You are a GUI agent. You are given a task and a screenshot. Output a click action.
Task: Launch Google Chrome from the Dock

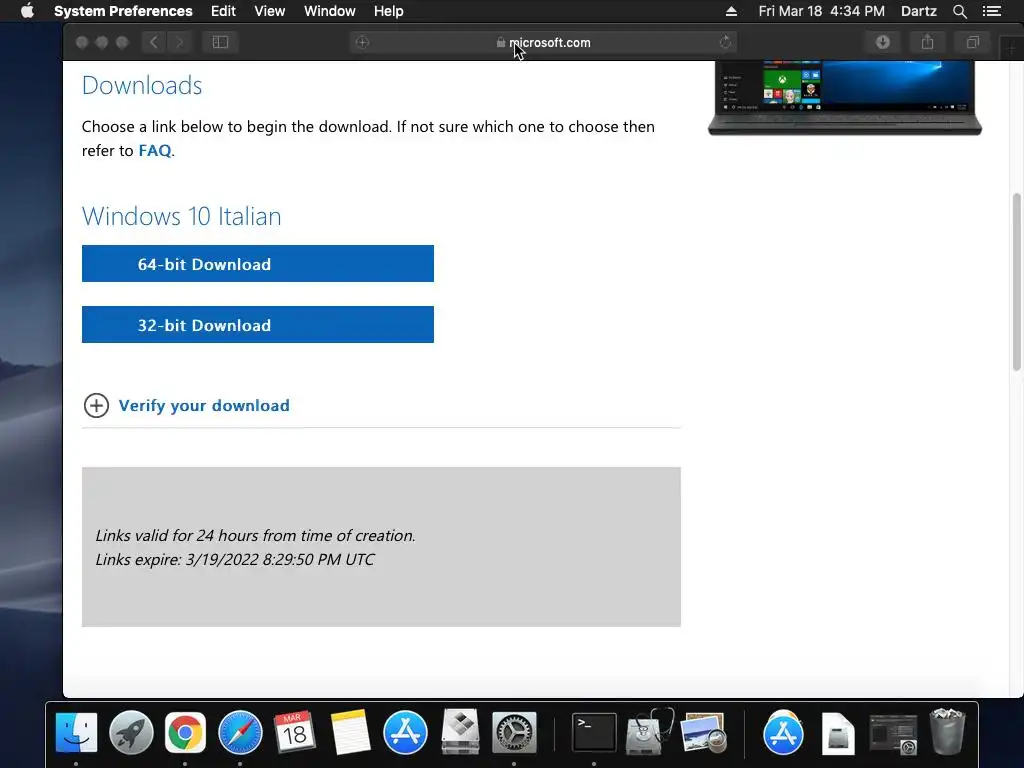[x=185, y=732]
